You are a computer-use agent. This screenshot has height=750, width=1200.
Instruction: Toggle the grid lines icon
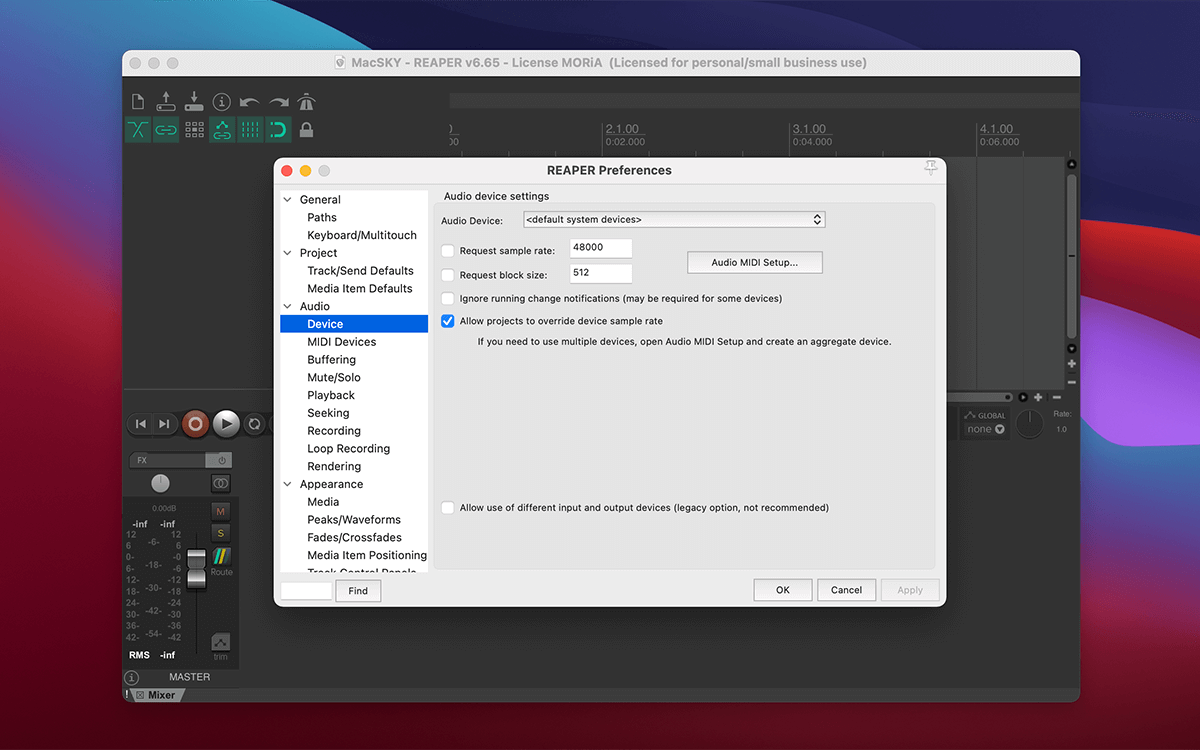pos(250,130)
